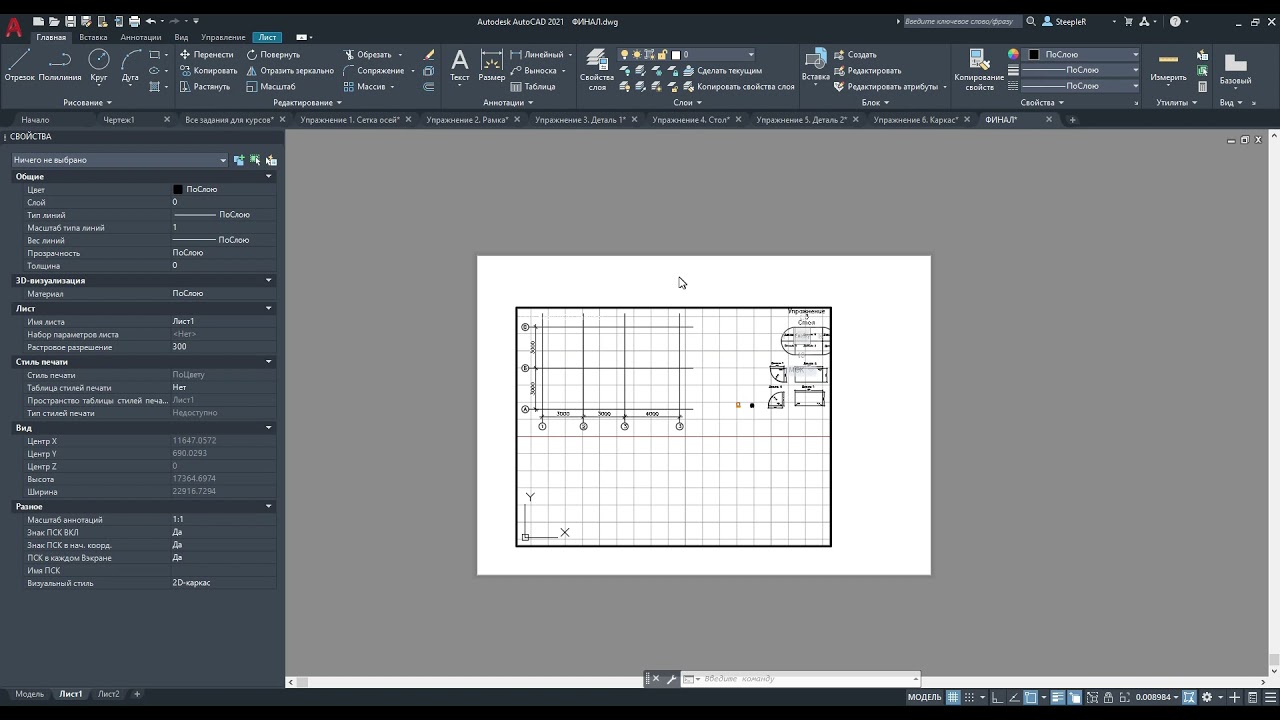Select the Текст text tool
Viewport: 1280px width, 720px height.
460,65
